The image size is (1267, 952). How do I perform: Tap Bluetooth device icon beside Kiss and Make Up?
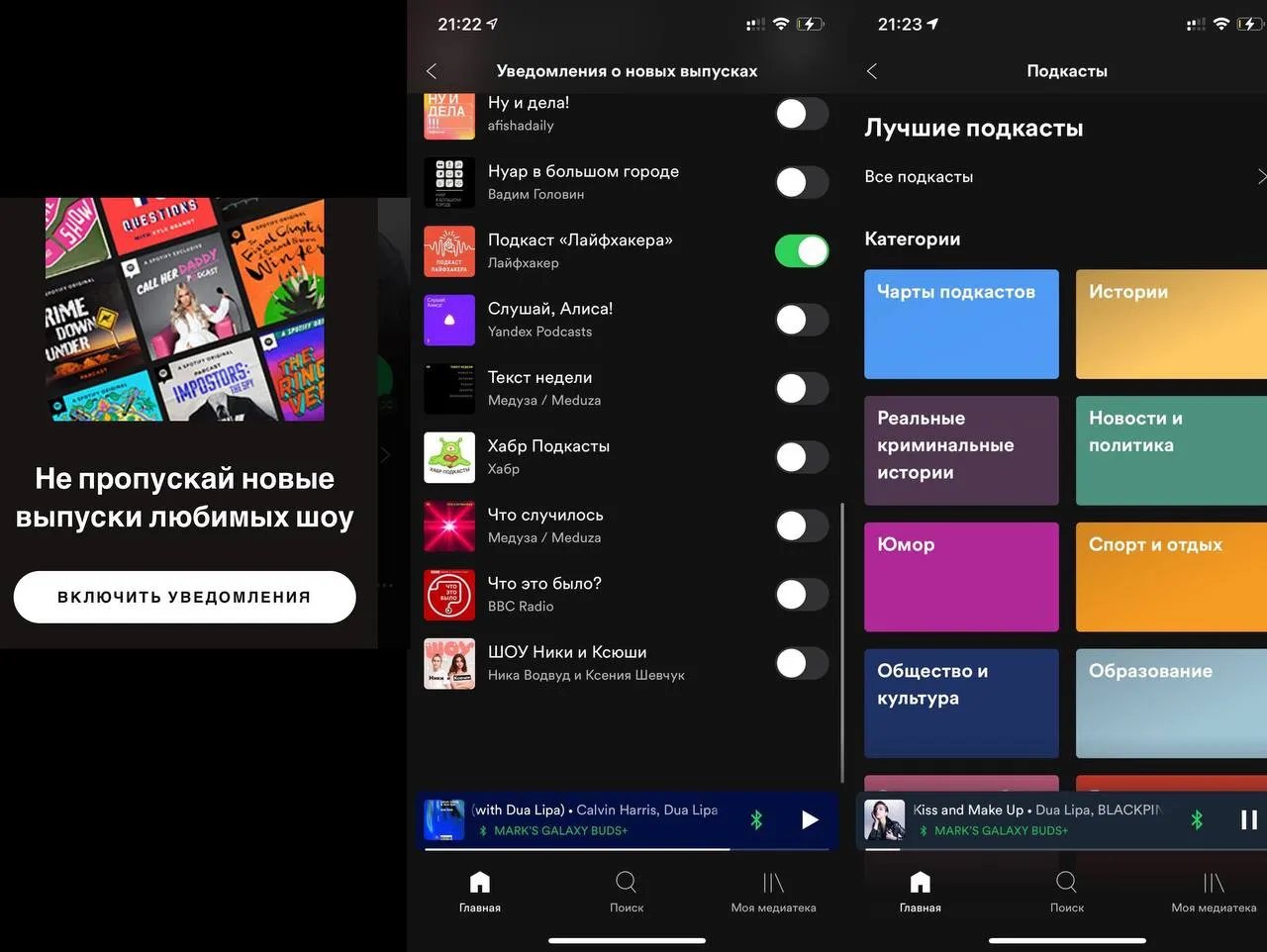(1197, 819)
